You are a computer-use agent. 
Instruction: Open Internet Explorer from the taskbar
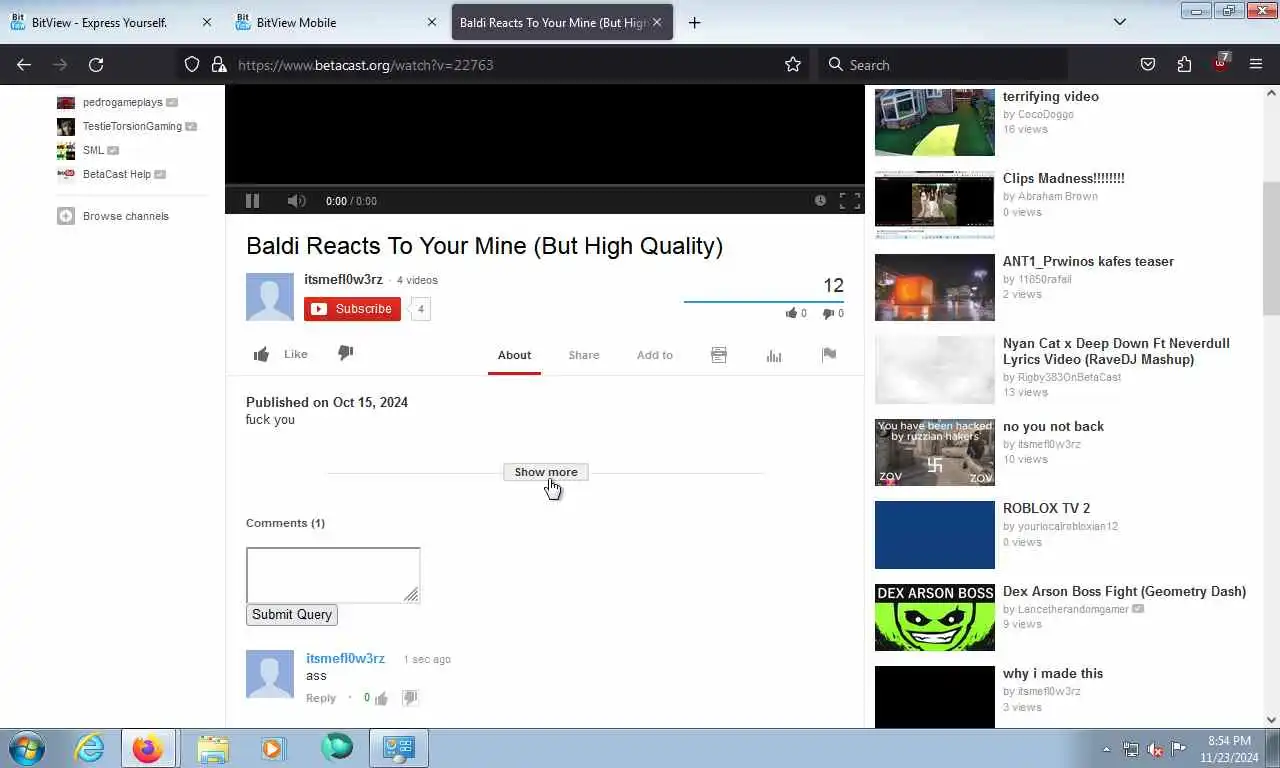pyautogui.click(x=89, y=748)
